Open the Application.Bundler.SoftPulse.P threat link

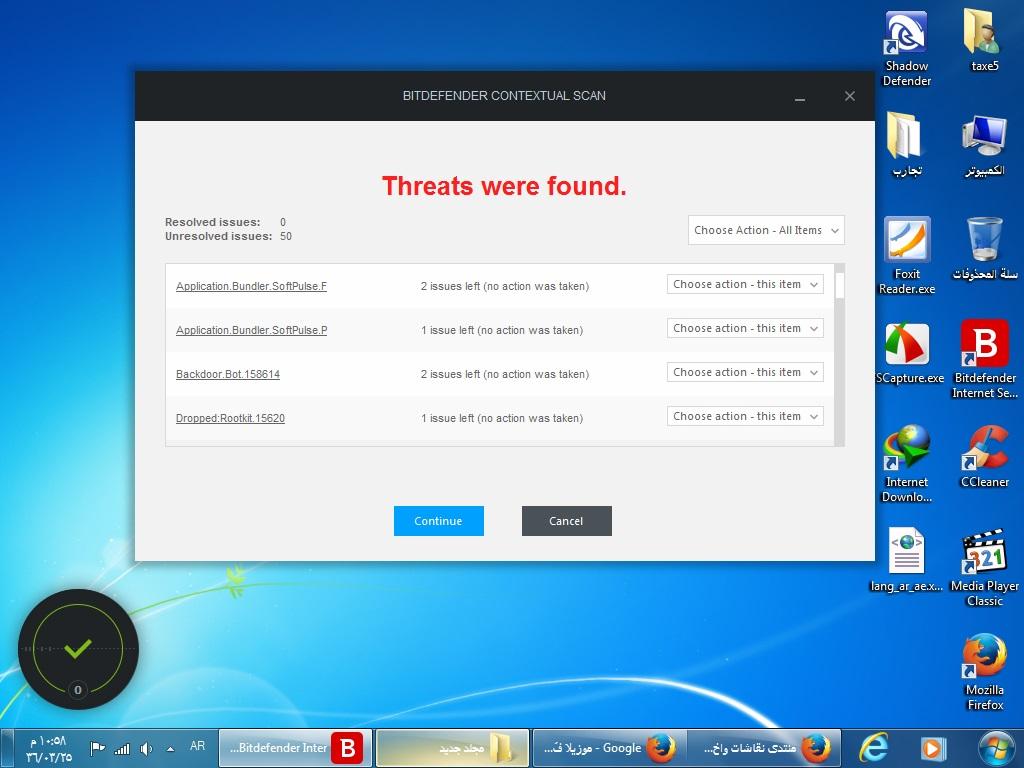251,330
